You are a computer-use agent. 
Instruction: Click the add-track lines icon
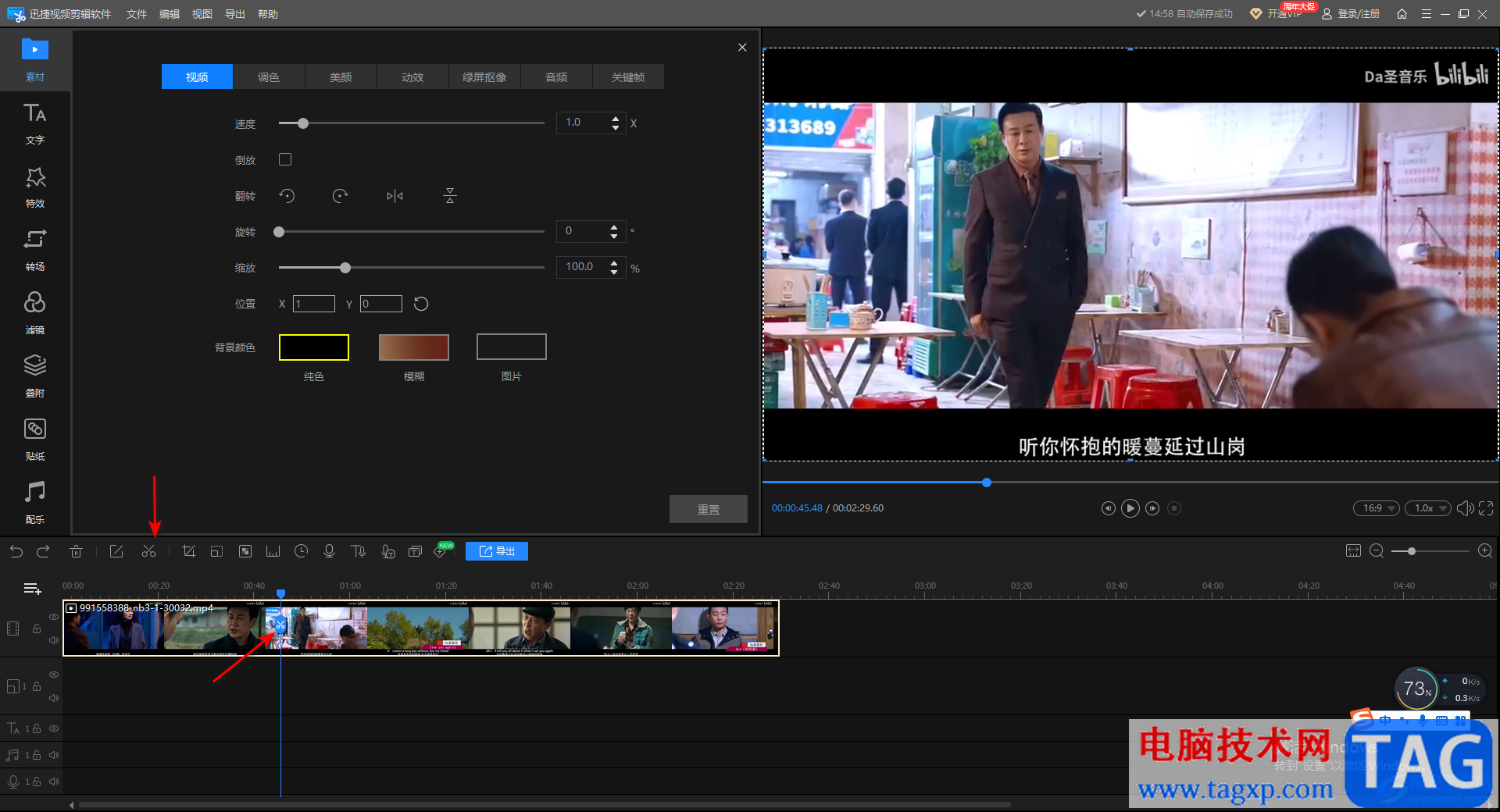click(32, 589)
